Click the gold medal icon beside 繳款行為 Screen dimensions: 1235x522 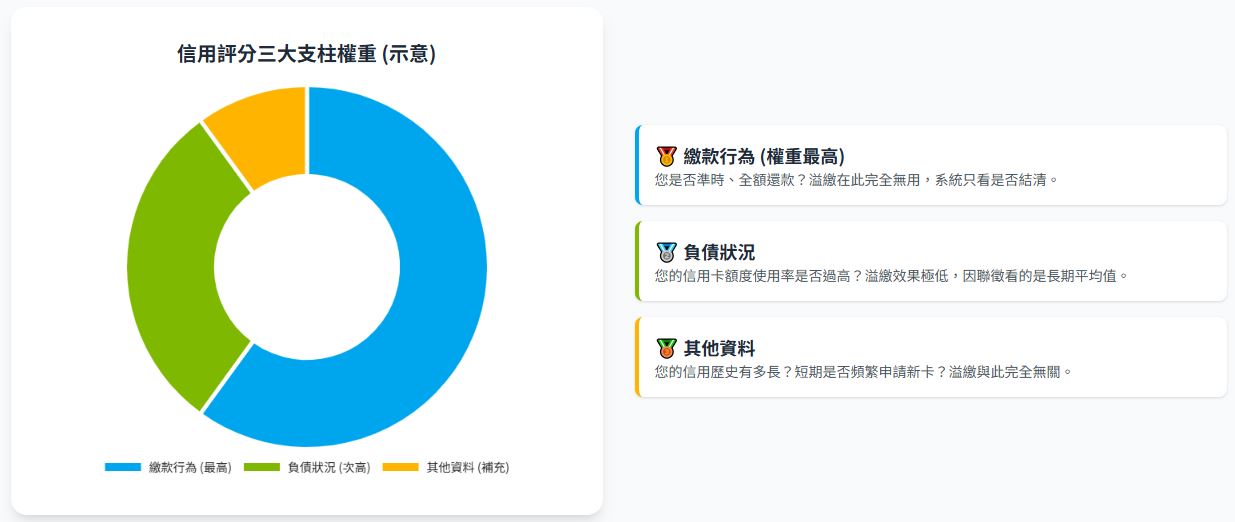coord(666,156)
